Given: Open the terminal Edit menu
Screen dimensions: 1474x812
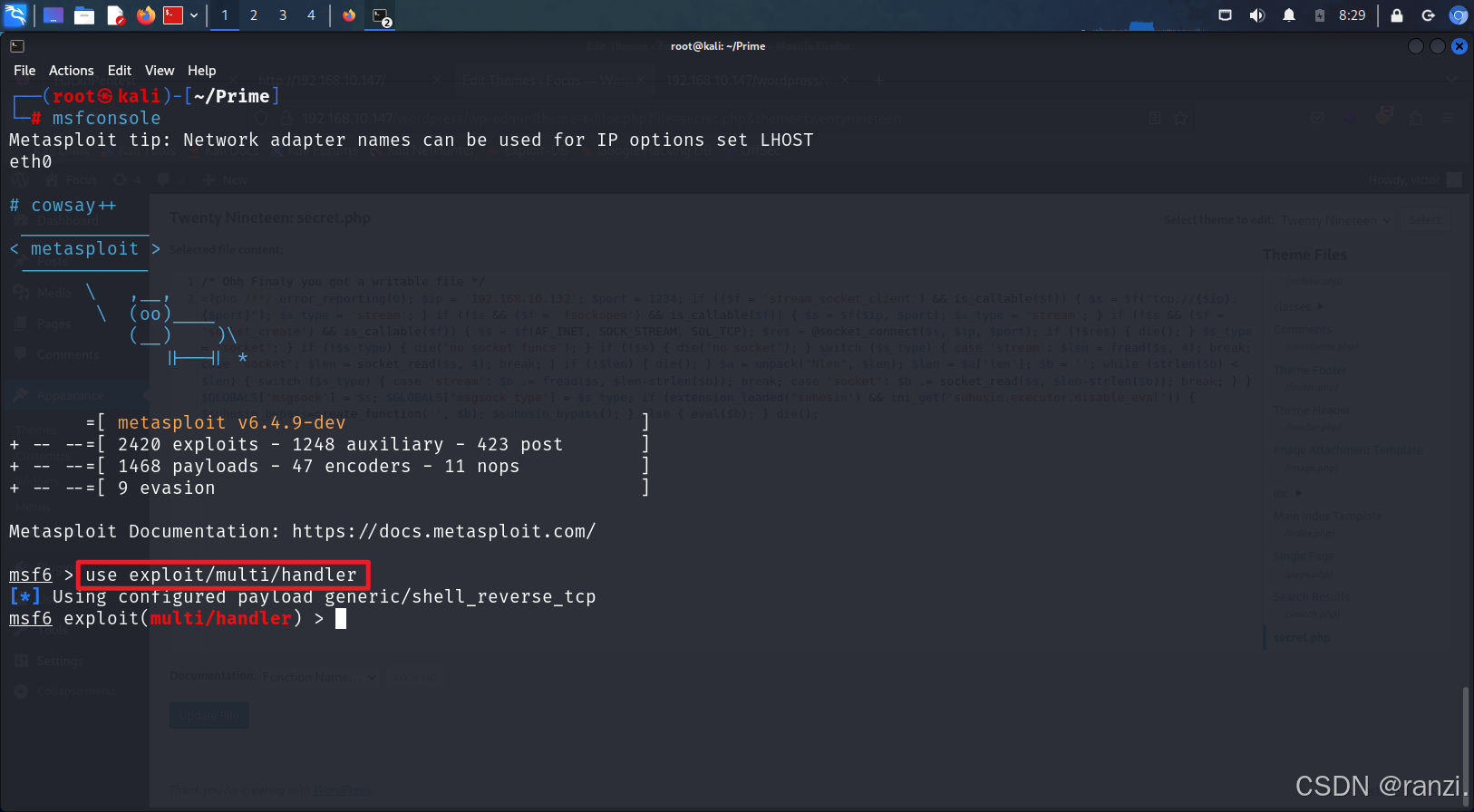Looking at the screenshot, I should (120, 71).
